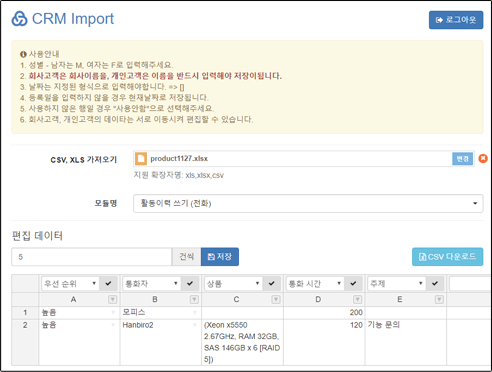Image resolution: width=492 pixels, height=372 pixels.
Task: Click the records-per-batch input showing 5
Action: [92, 257]
